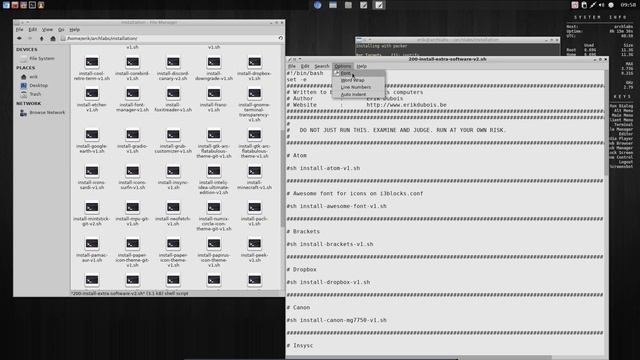Click the blue browser icon in top panel
This screenshot has height=360, width=640.
tap(318, 5)
